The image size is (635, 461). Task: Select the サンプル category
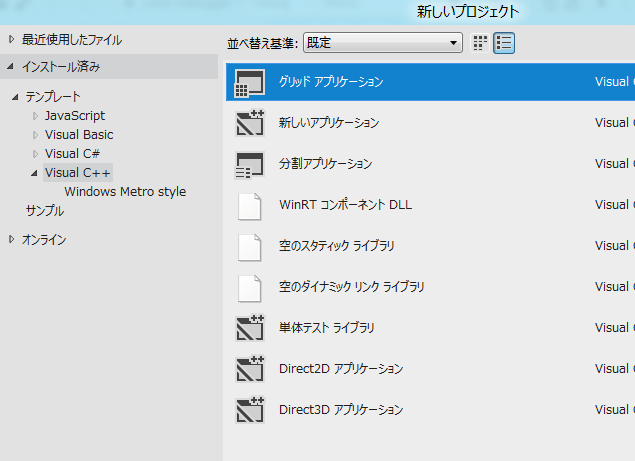pos(44,211)
